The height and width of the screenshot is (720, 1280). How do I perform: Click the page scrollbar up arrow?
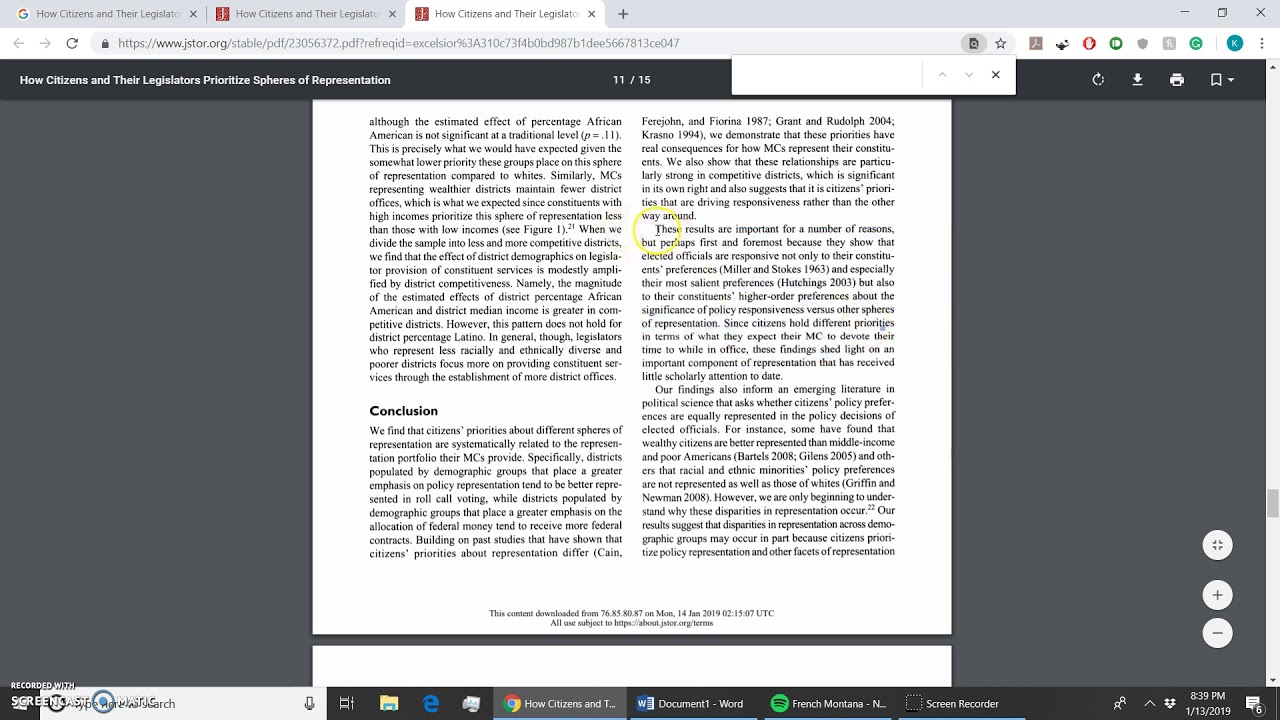click(x=1272, y=65)
